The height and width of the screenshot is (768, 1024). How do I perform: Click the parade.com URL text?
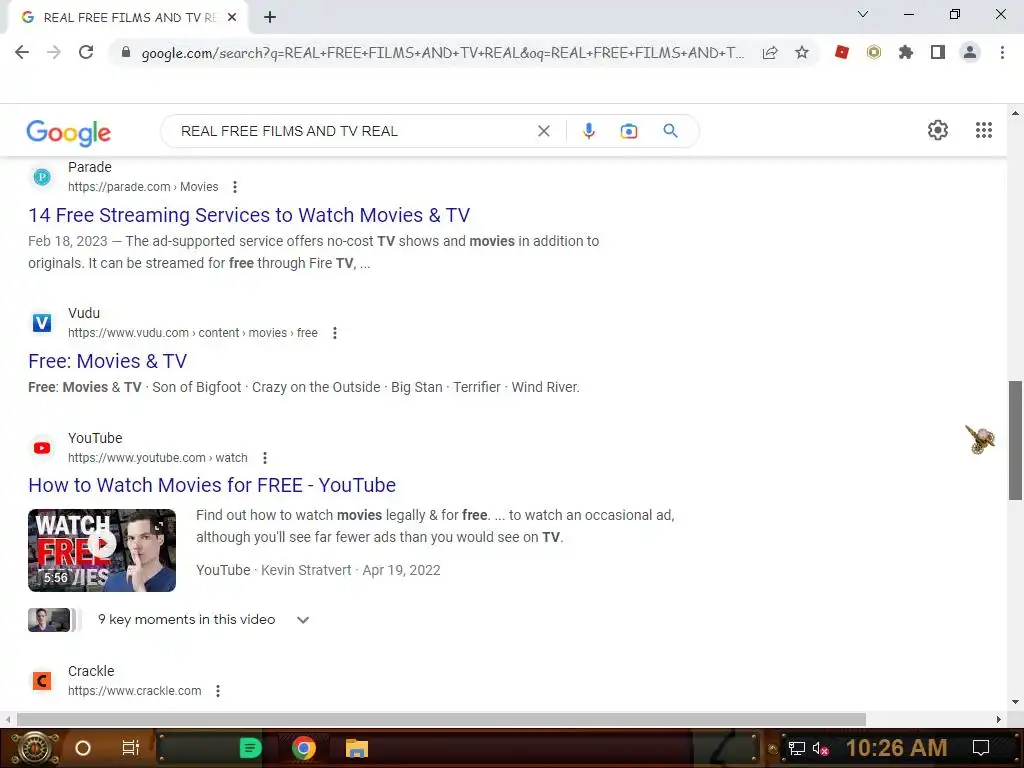(143, 187)
